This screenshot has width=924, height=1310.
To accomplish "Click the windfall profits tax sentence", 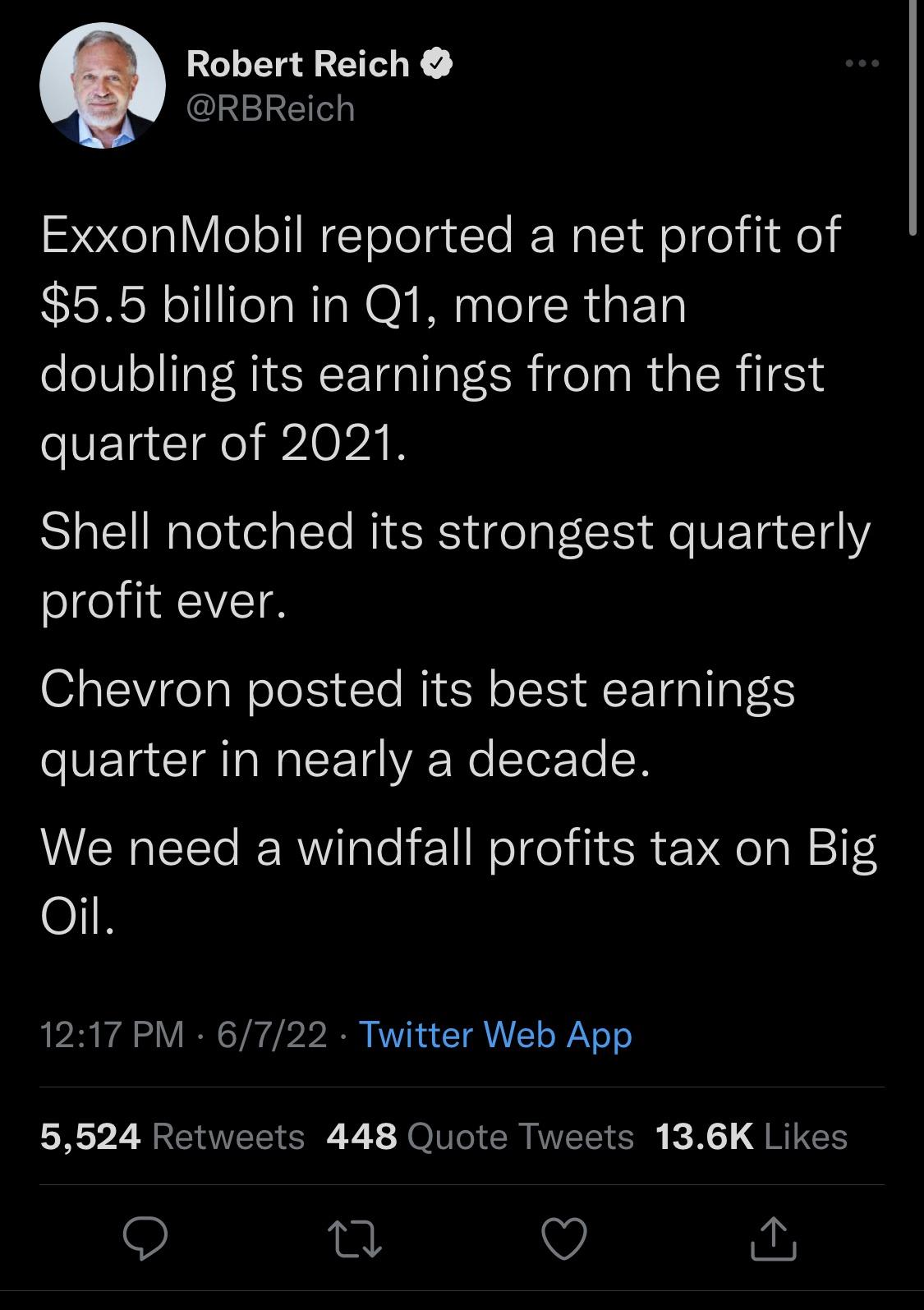I will [x=459, y=881].
